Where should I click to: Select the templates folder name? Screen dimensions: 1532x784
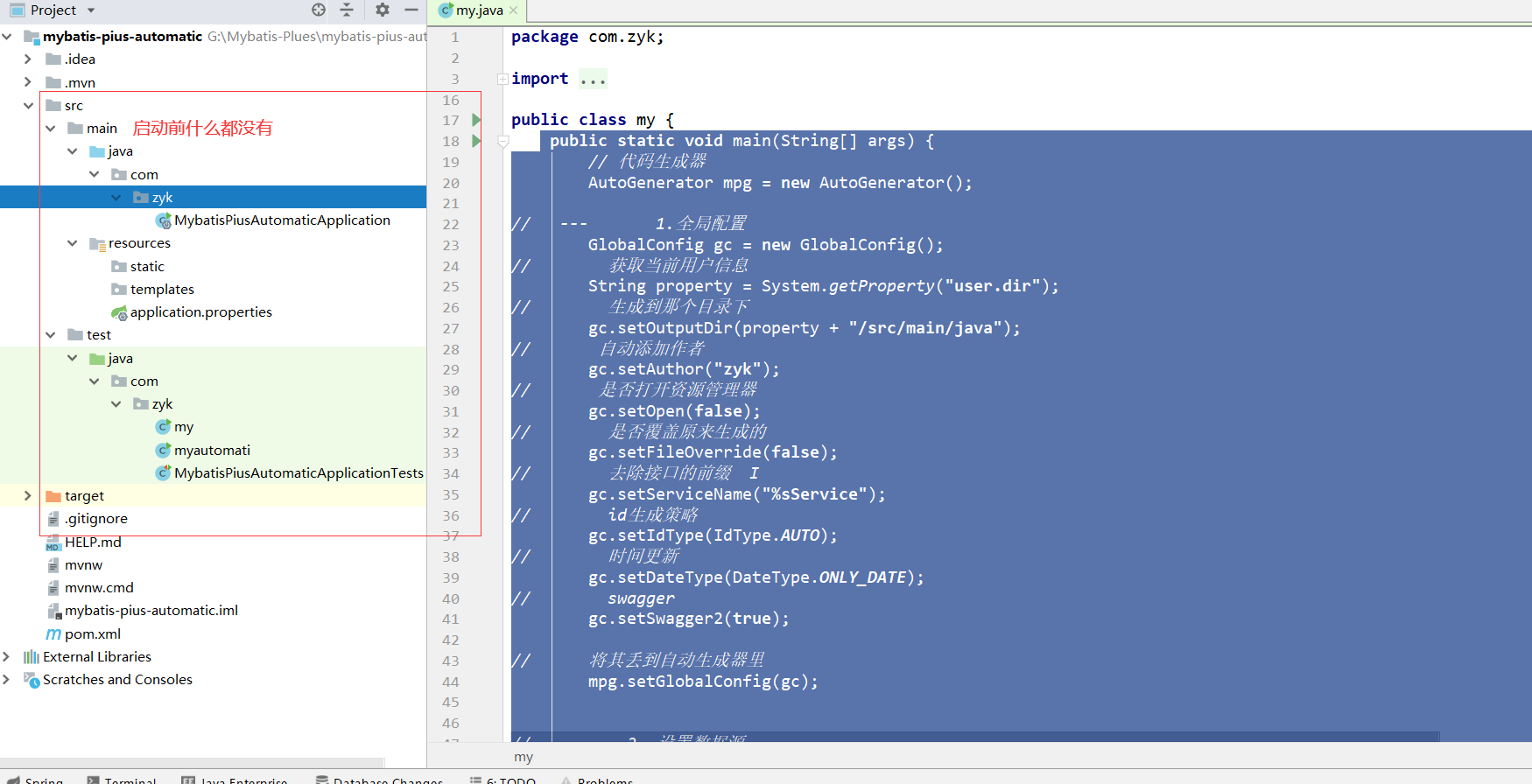coord(162,289)
